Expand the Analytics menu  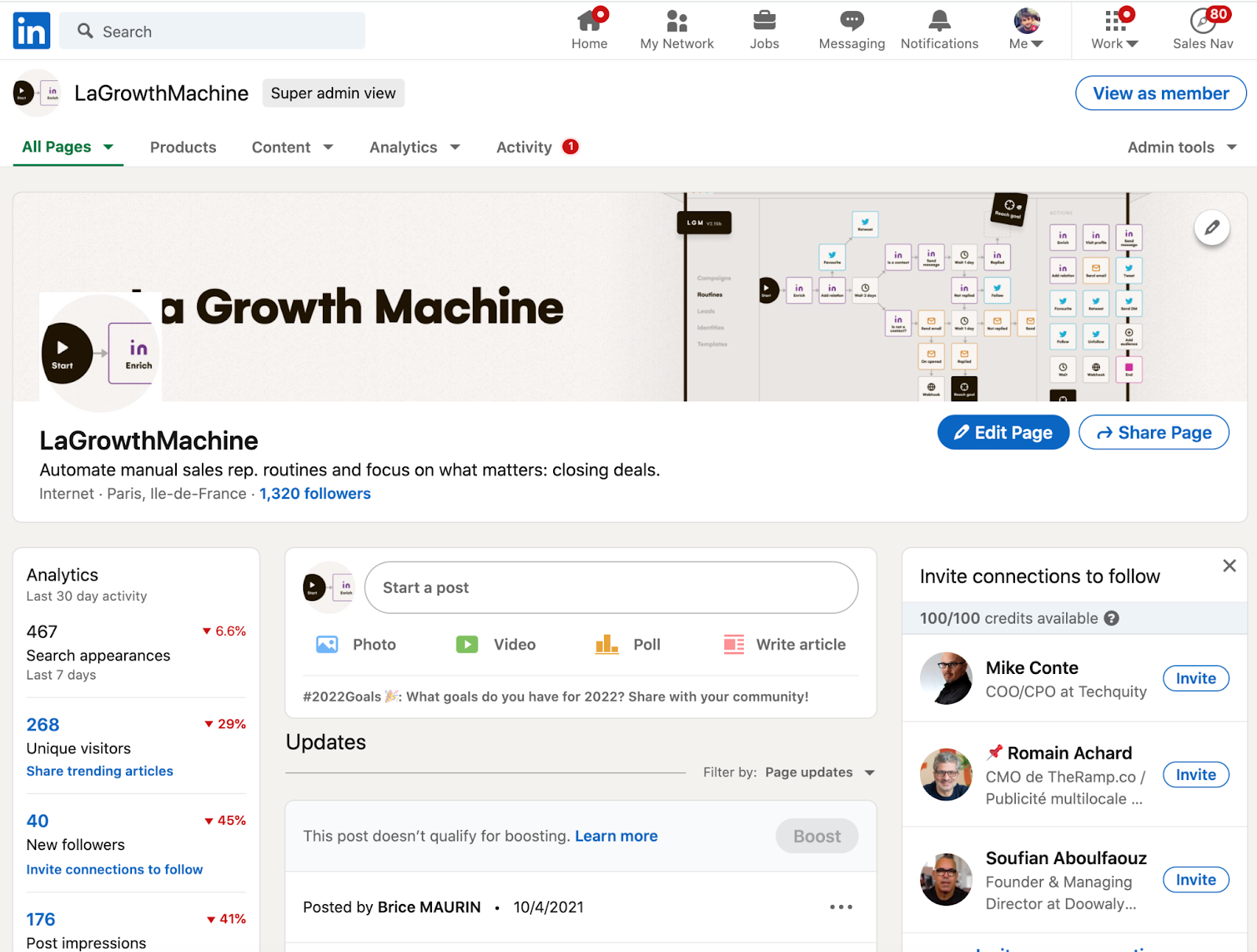pyautogui.click(x=415, y=147)
